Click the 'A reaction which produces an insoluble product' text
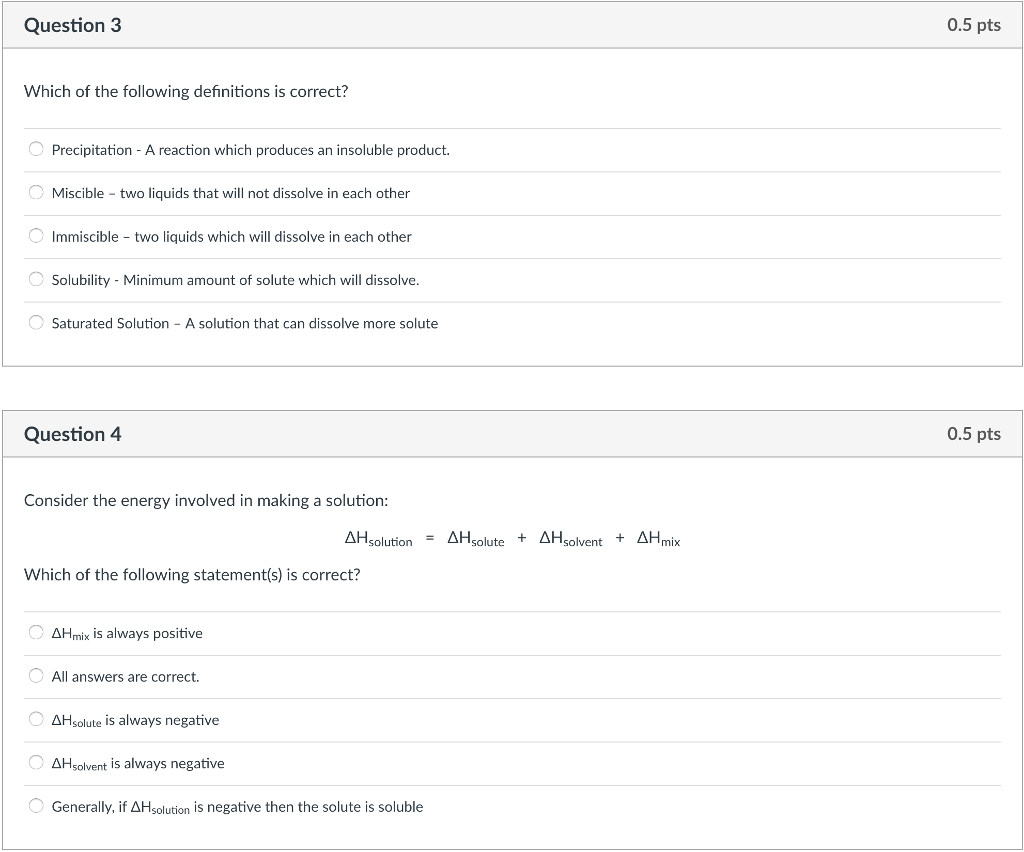1024x852 pixels. pyautogui.click(x=298, y=150)
